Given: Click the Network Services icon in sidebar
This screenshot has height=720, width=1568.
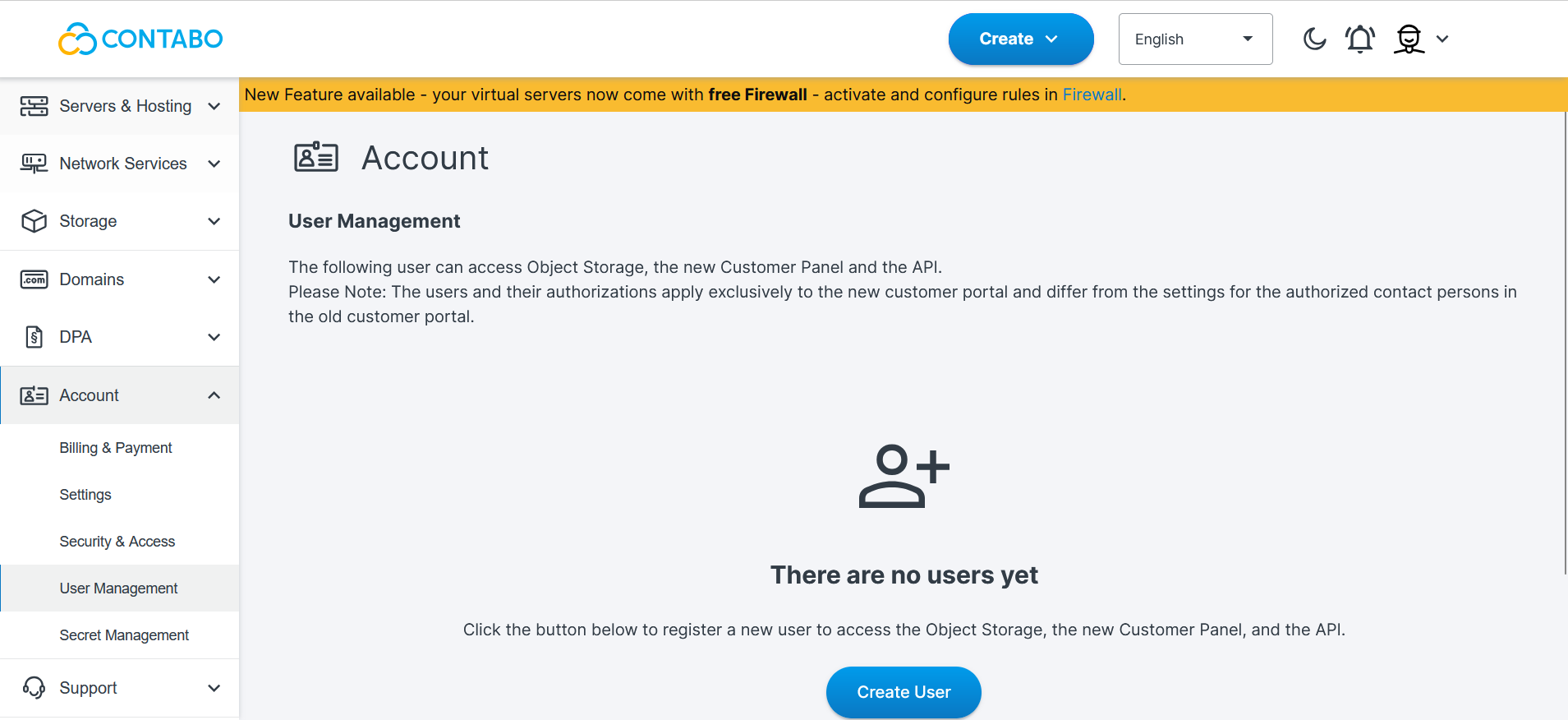Looking at the screenshot, I should point(34,164).
